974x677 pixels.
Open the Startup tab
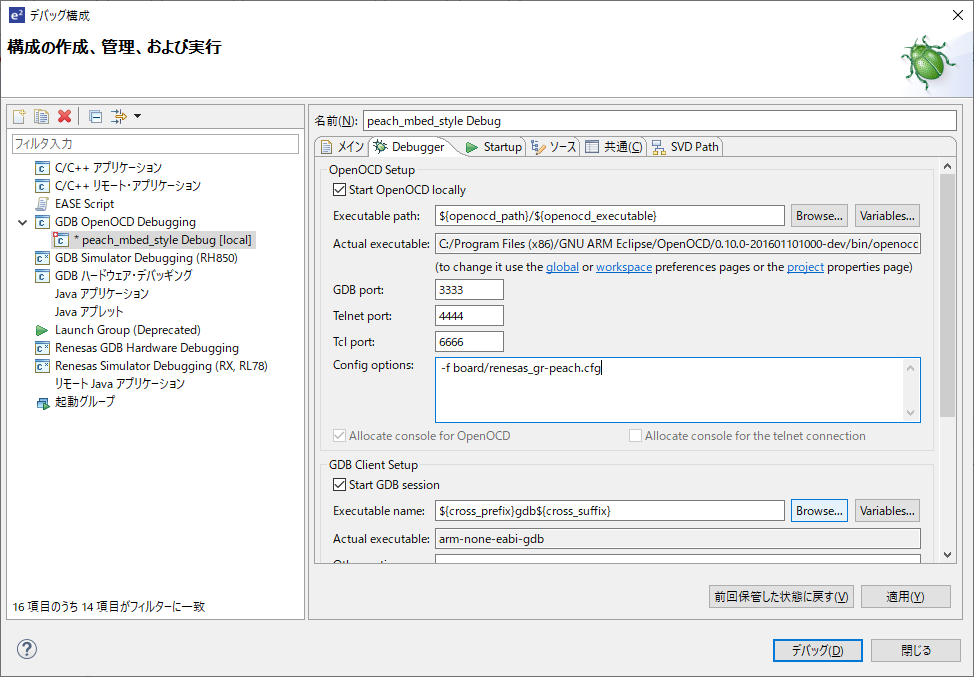pyautogui.click(x=494, y=147)
